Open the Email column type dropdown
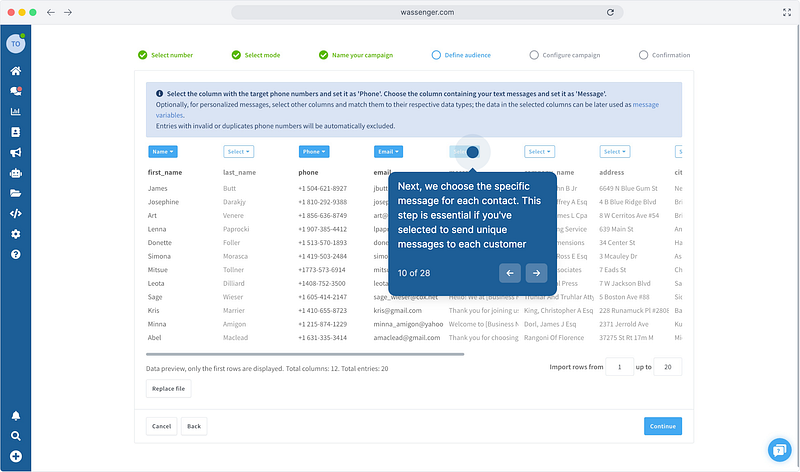This screenshot has height=472, width=800. point(389,152)
